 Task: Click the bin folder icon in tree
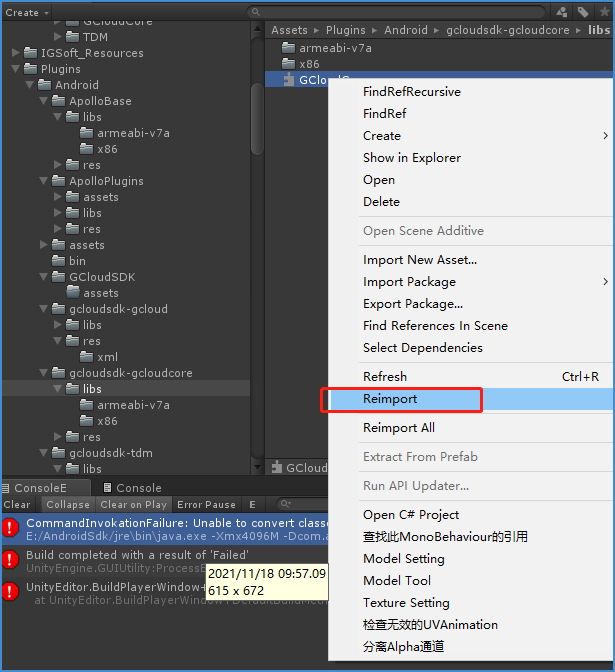pyautogui.click(x=59, y=261)
